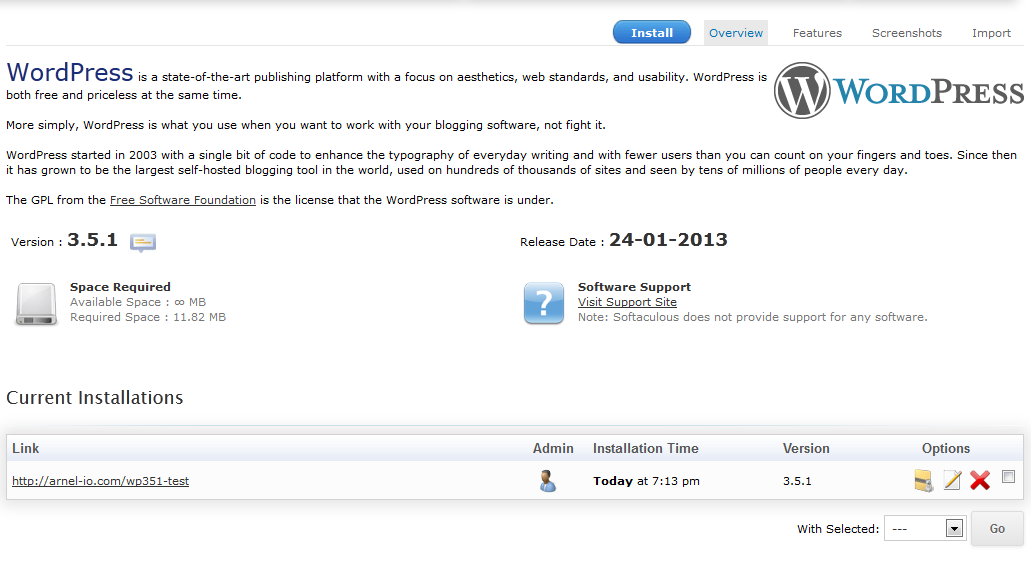Open the arnel-io.com/wp351-test installation link
Image resolution: width=1031 pixels, height=581 pixels.
coord(100,481)
